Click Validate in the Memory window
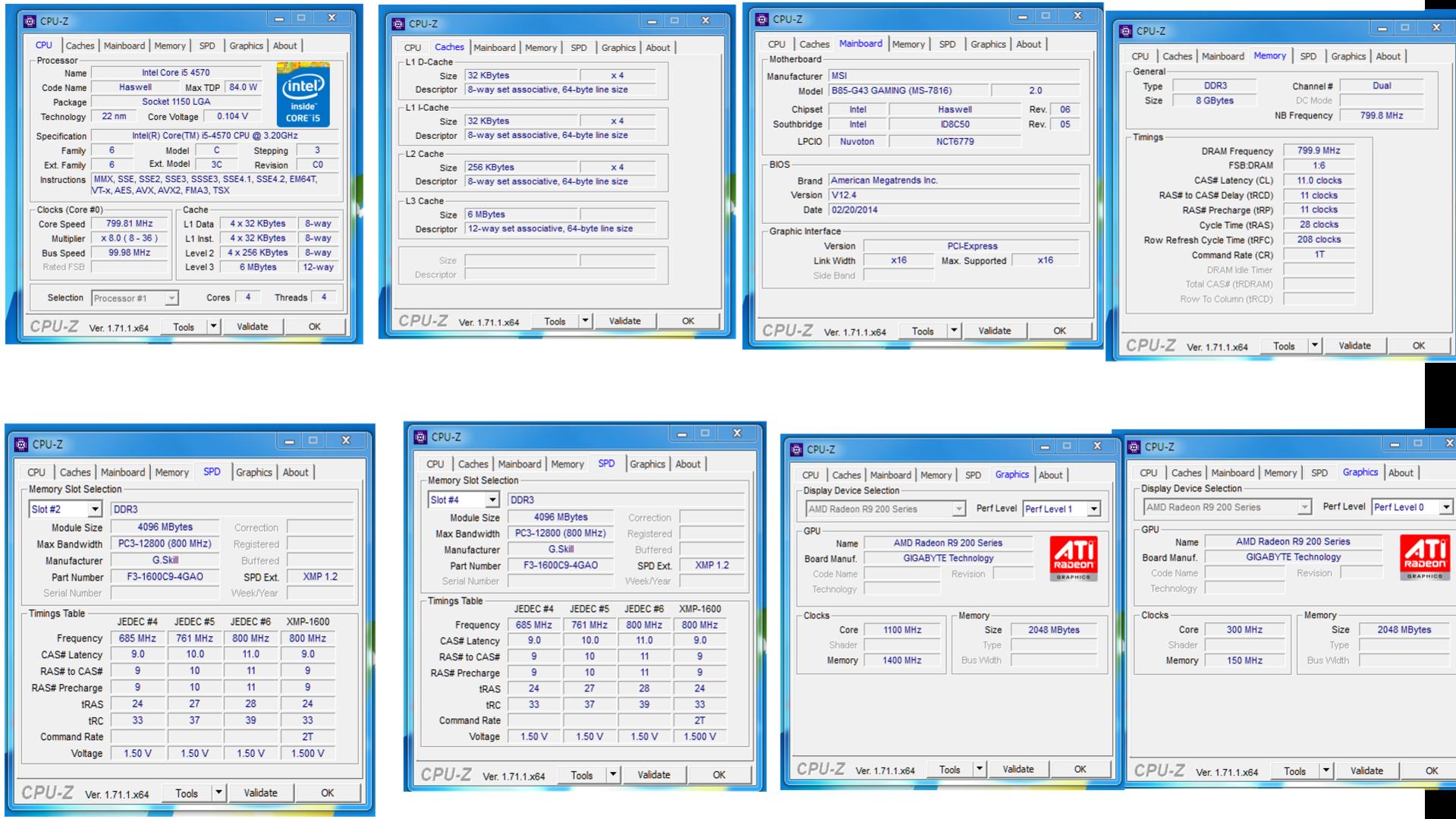This screenshot has width=1456, height=819. pyautogui.click(x=1355, y=345)
